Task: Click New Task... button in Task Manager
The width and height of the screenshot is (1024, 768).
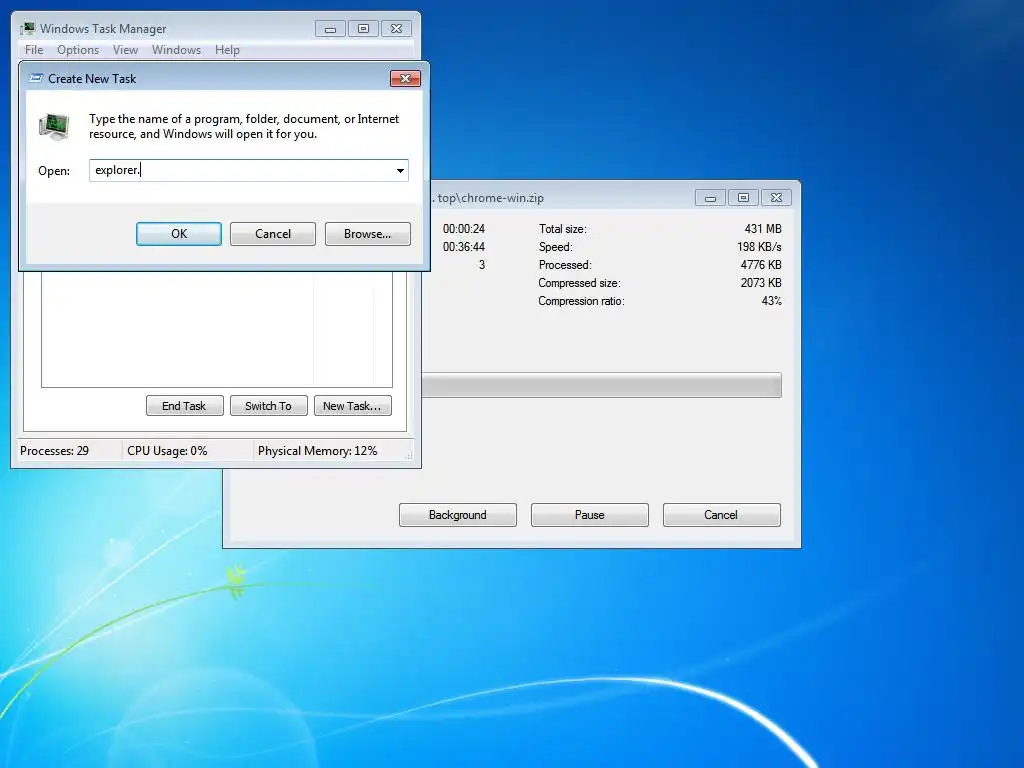Action: tap(352, 406)
